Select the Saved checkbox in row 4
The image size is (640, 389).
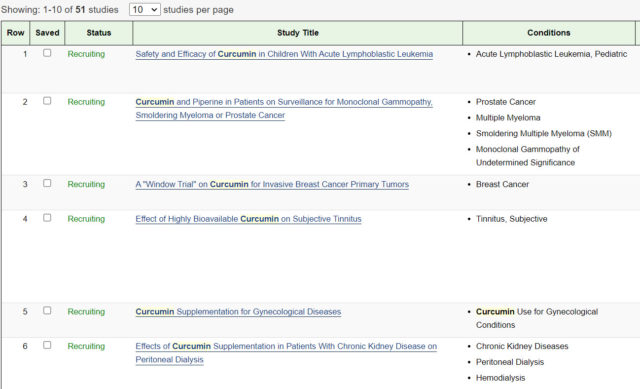coord(47,218)
